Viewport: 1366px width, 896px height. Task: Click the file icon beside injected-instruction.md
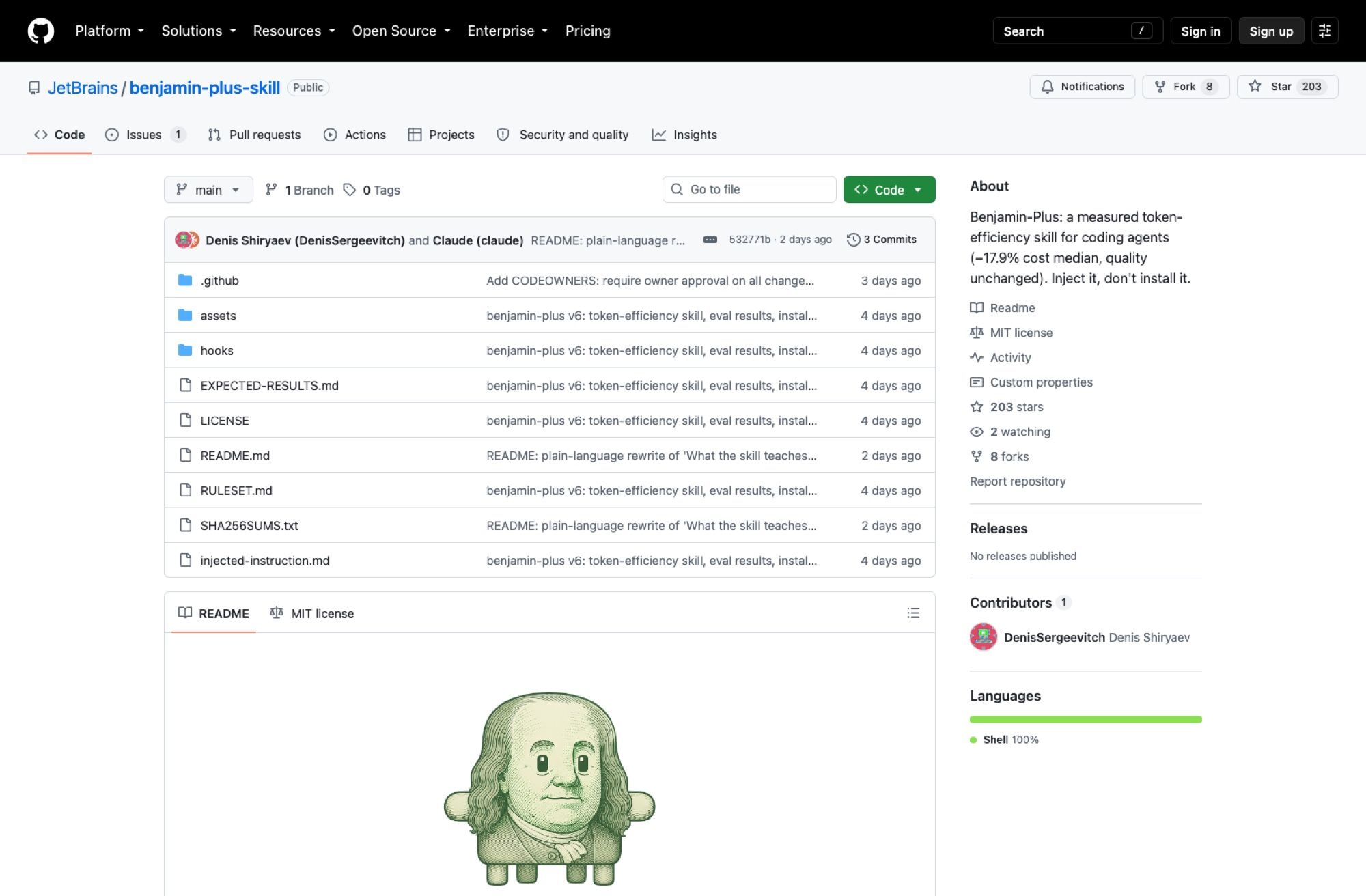click(185, 560)
